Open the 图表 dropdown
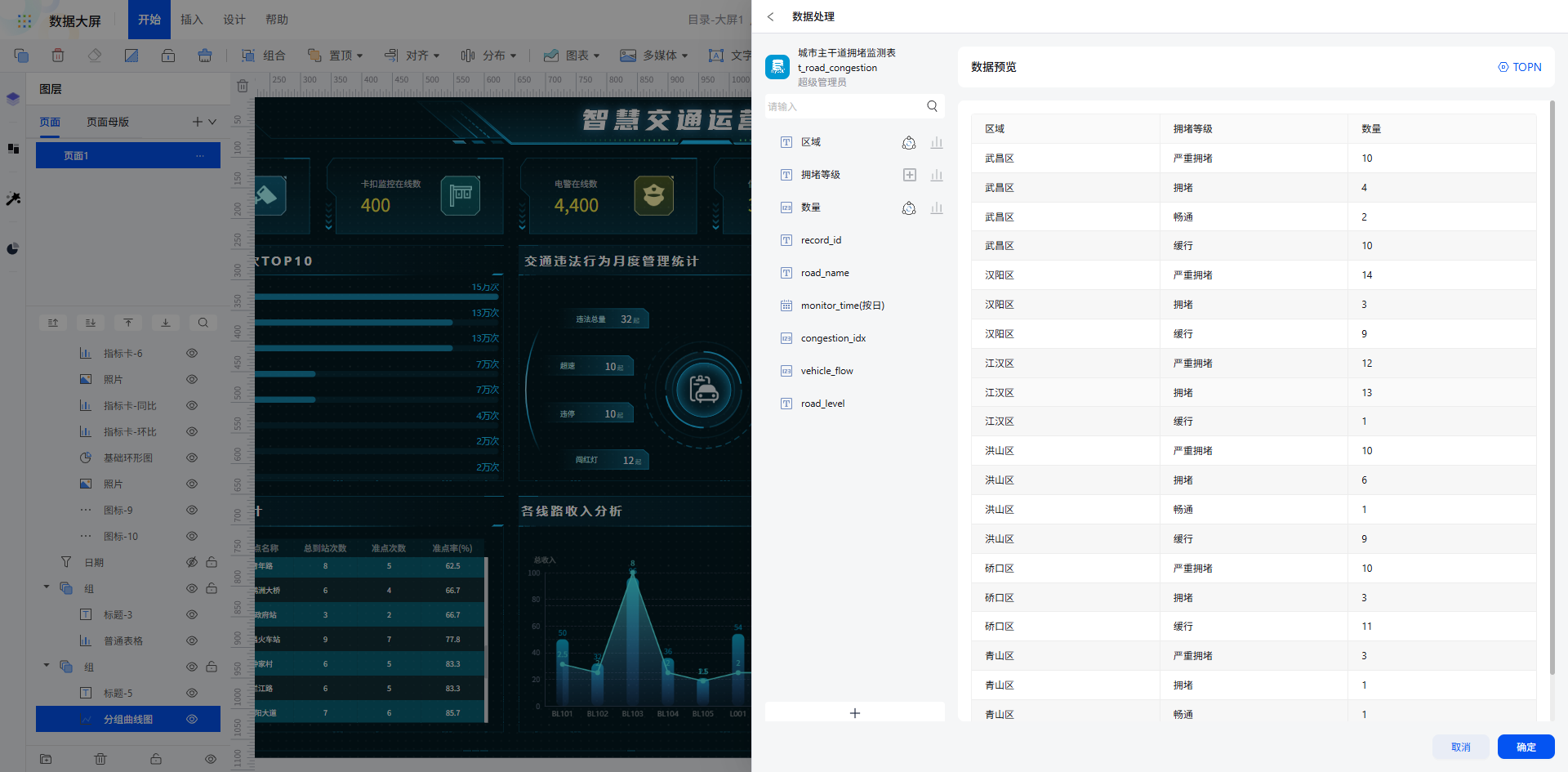 (572, 56)
